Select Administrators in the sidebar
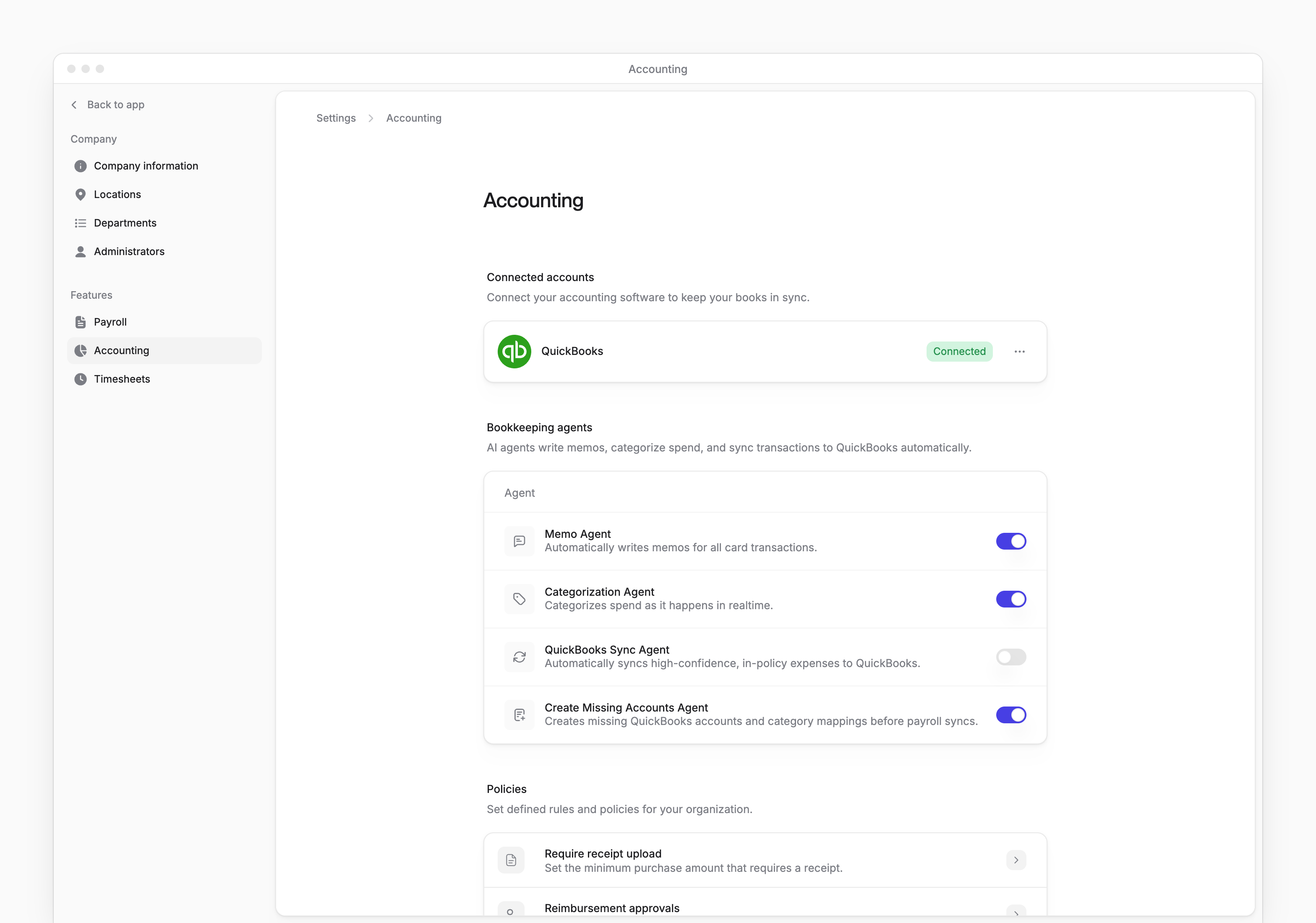 (164, 252)
